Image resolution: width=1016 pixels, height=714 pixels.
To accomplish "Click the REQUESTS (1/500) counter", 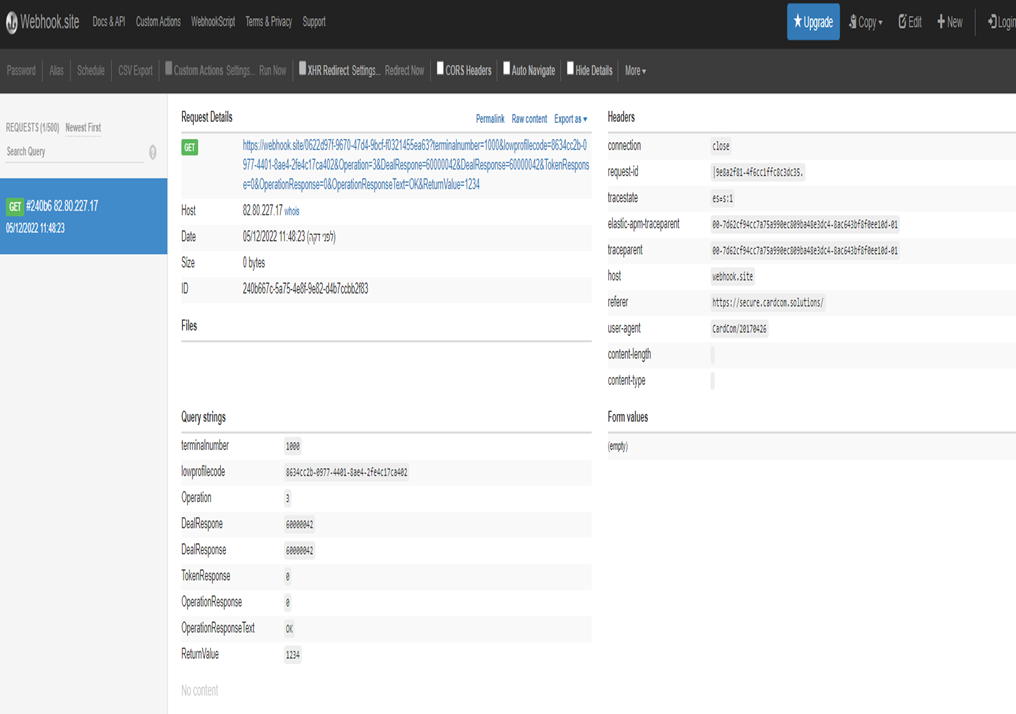I will (x=32, y=128).
